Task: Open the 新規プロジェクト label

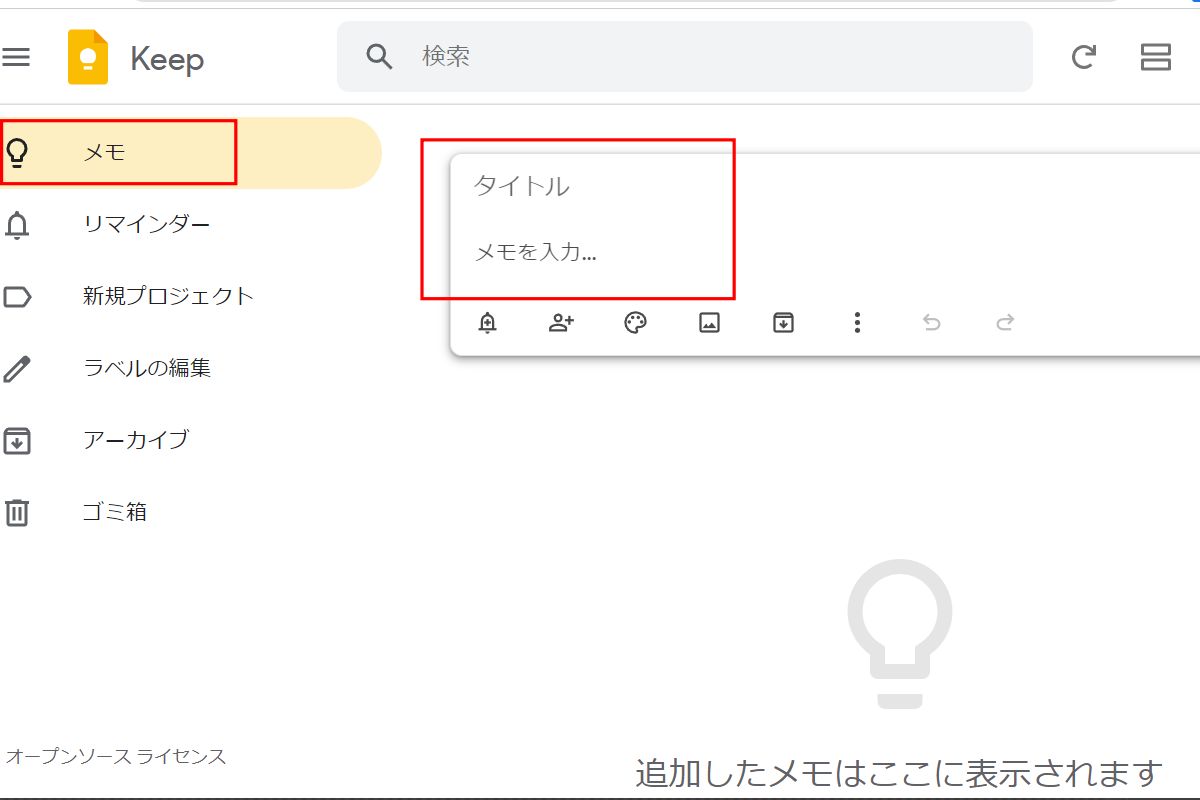Action: click(168, 296)
